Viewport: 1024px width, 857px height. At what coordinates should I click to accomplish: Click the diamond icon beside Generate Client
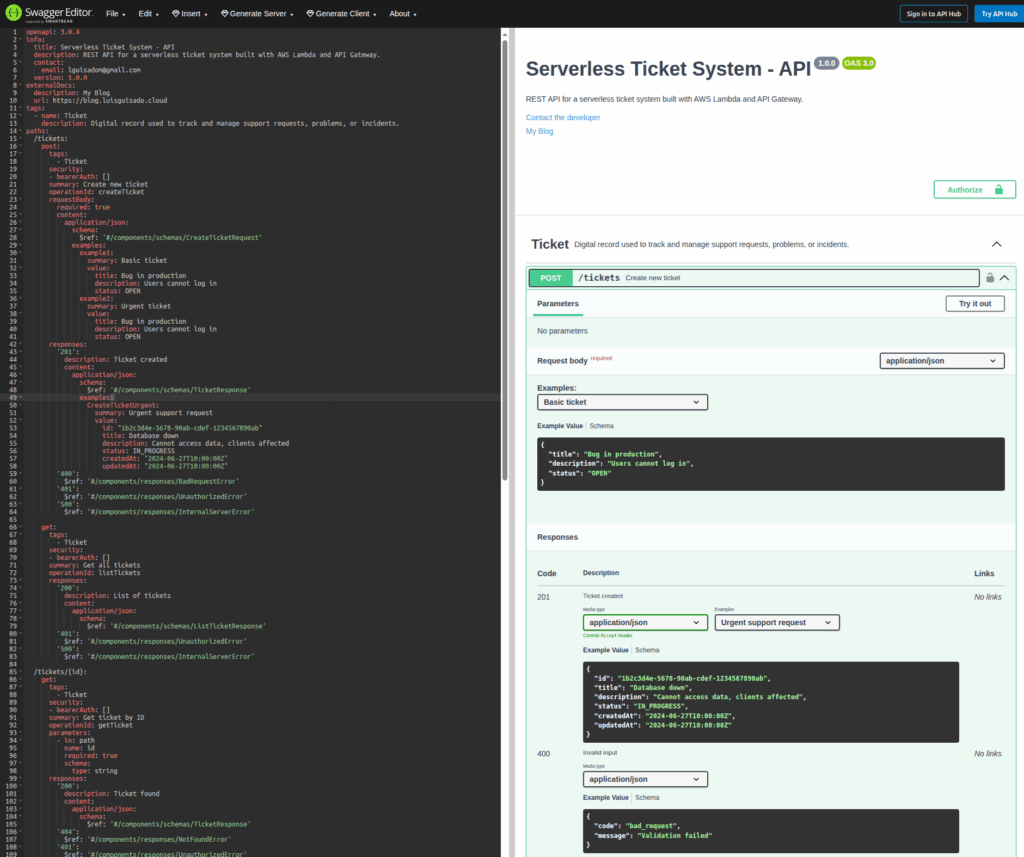[310, 14]
